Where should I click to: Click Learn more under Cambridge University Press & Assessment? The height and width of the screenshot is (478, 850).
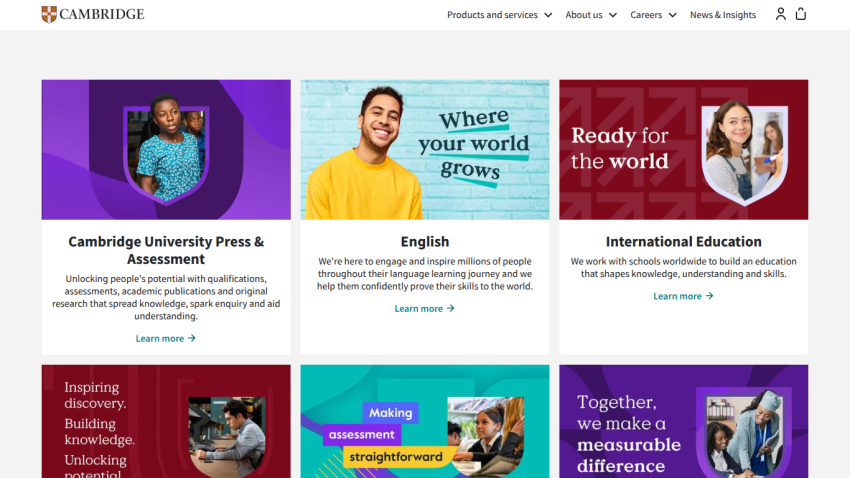coord(165,338)
